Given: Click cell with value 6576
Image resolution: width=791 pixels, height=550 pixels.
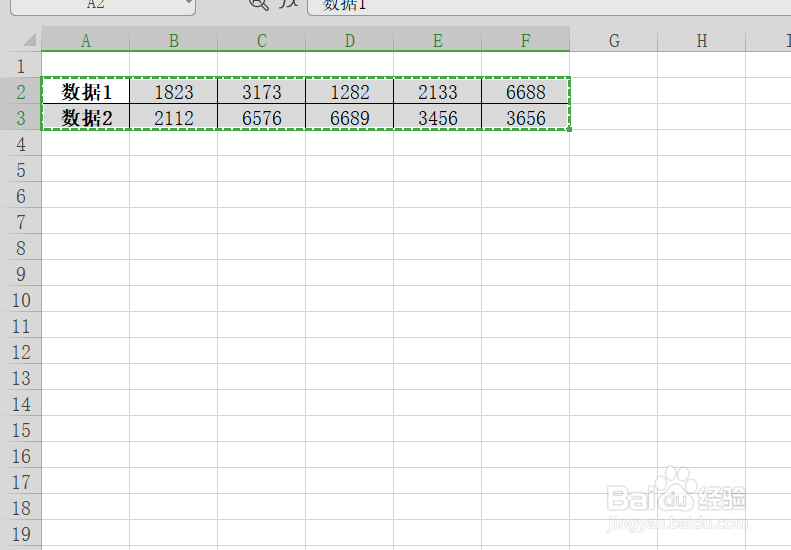Looking at the screenshot, I should tap(261, 117).
